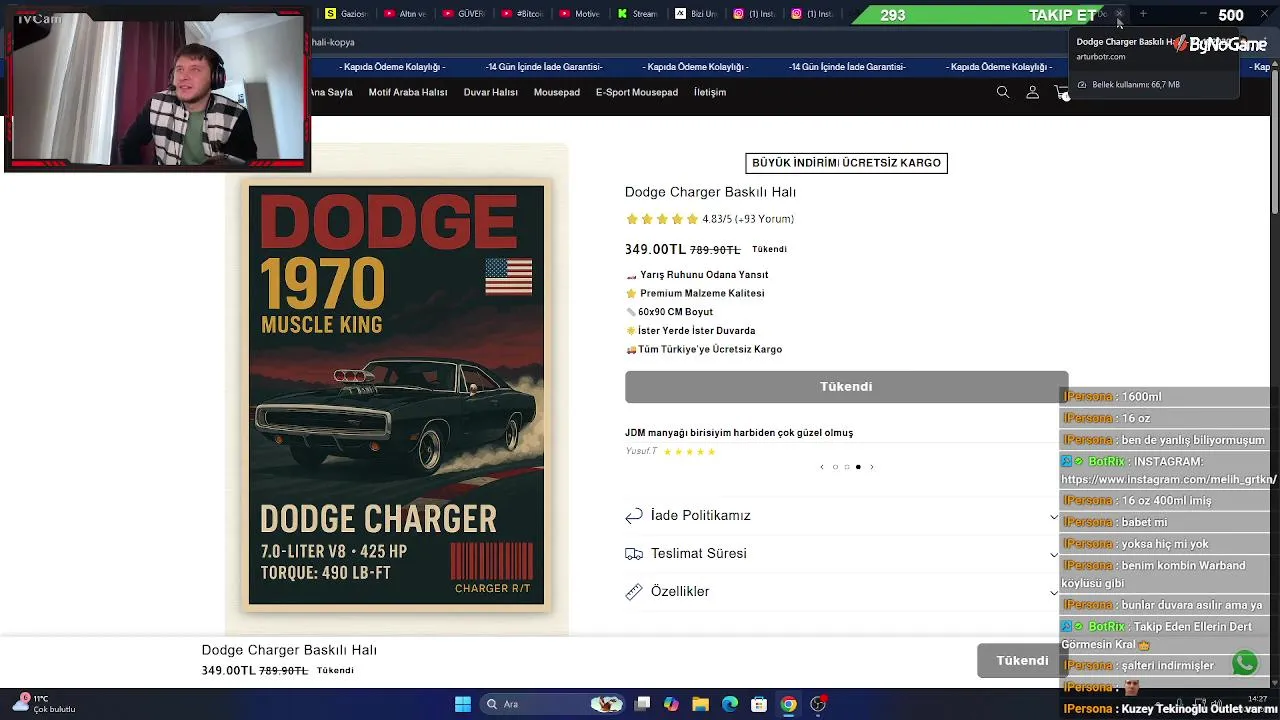Switch to the second Instagram tab
The width and height of the screenshot is (1280, 720).
tap(811, 14)
